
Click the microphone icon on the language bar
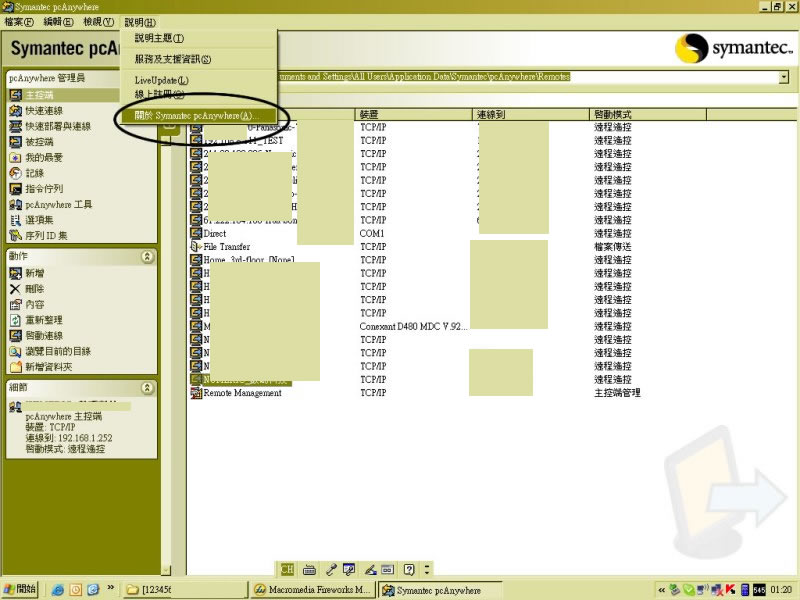pyautogui.click(x=331, y=569)
